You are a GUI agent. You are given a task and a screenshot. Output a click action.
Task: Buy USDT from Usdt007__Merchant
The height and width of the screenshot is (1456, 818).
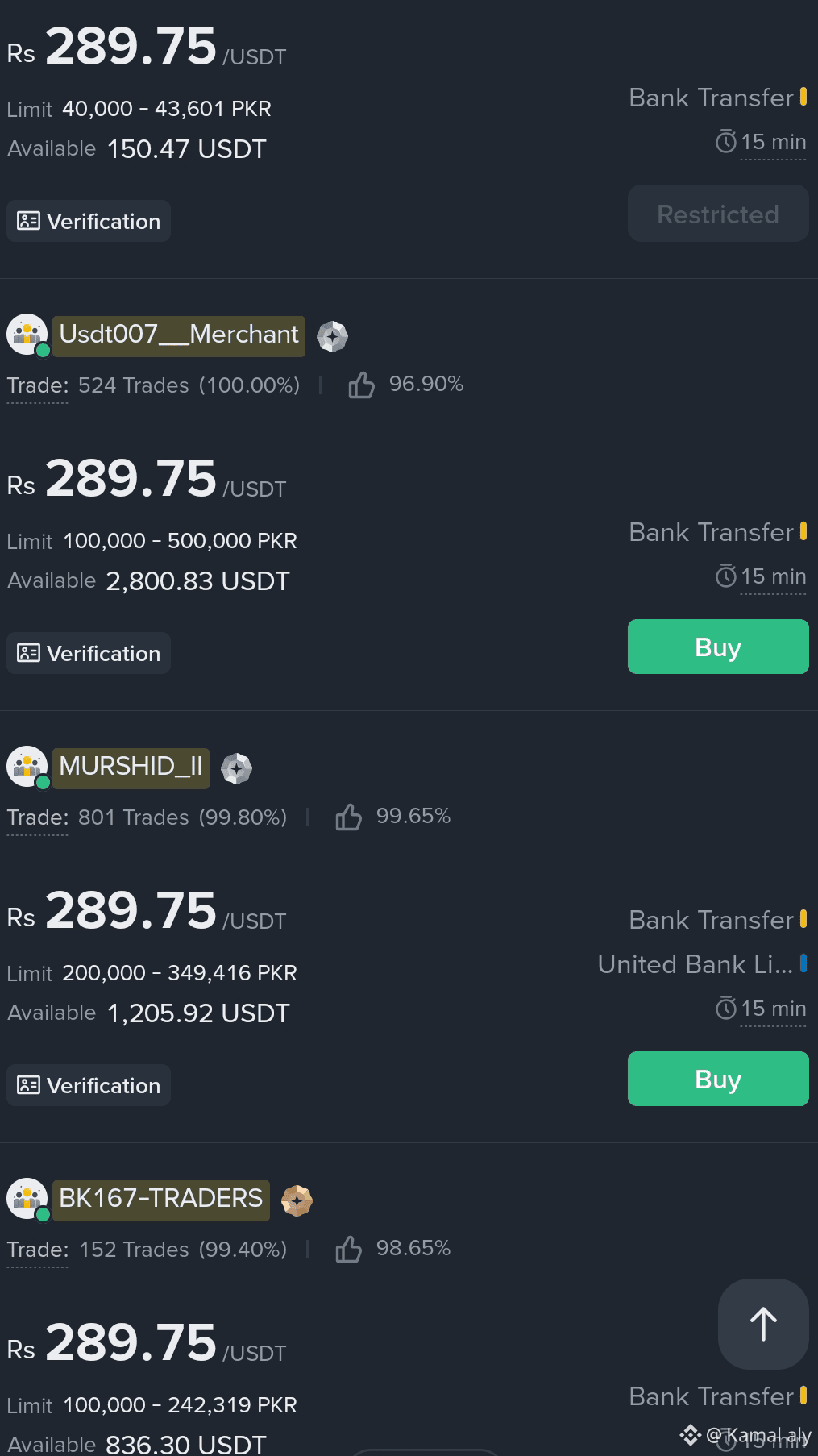718,647
